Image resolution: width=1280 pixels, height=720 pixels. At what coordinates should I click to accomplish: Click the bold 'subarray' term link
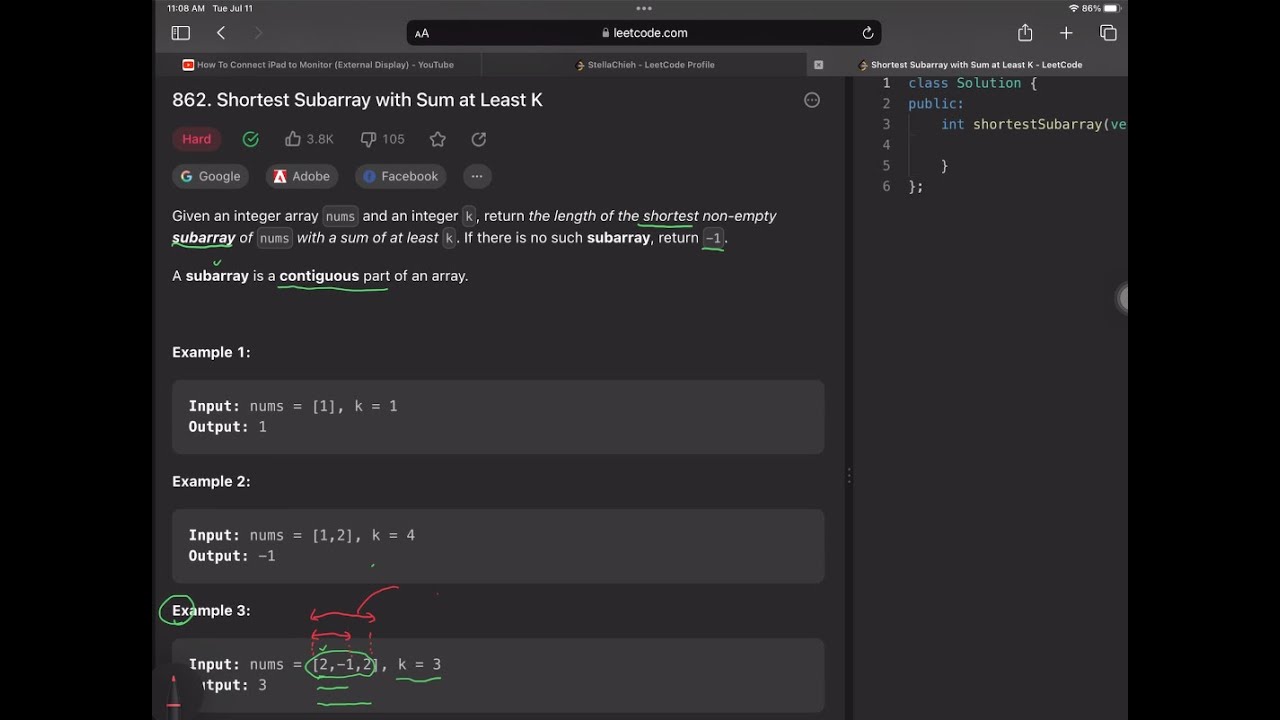(x=203, y=238)
